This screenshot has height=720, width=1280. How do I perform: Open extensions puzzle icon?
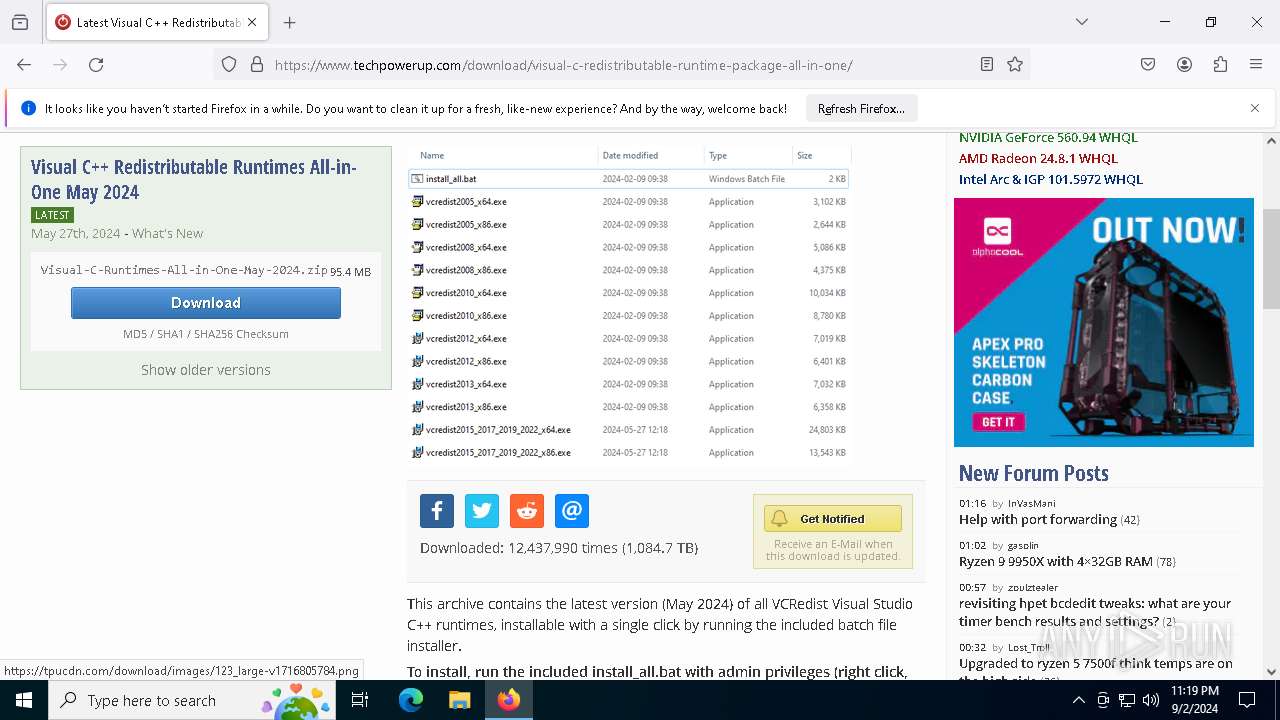coord(1220,65)
